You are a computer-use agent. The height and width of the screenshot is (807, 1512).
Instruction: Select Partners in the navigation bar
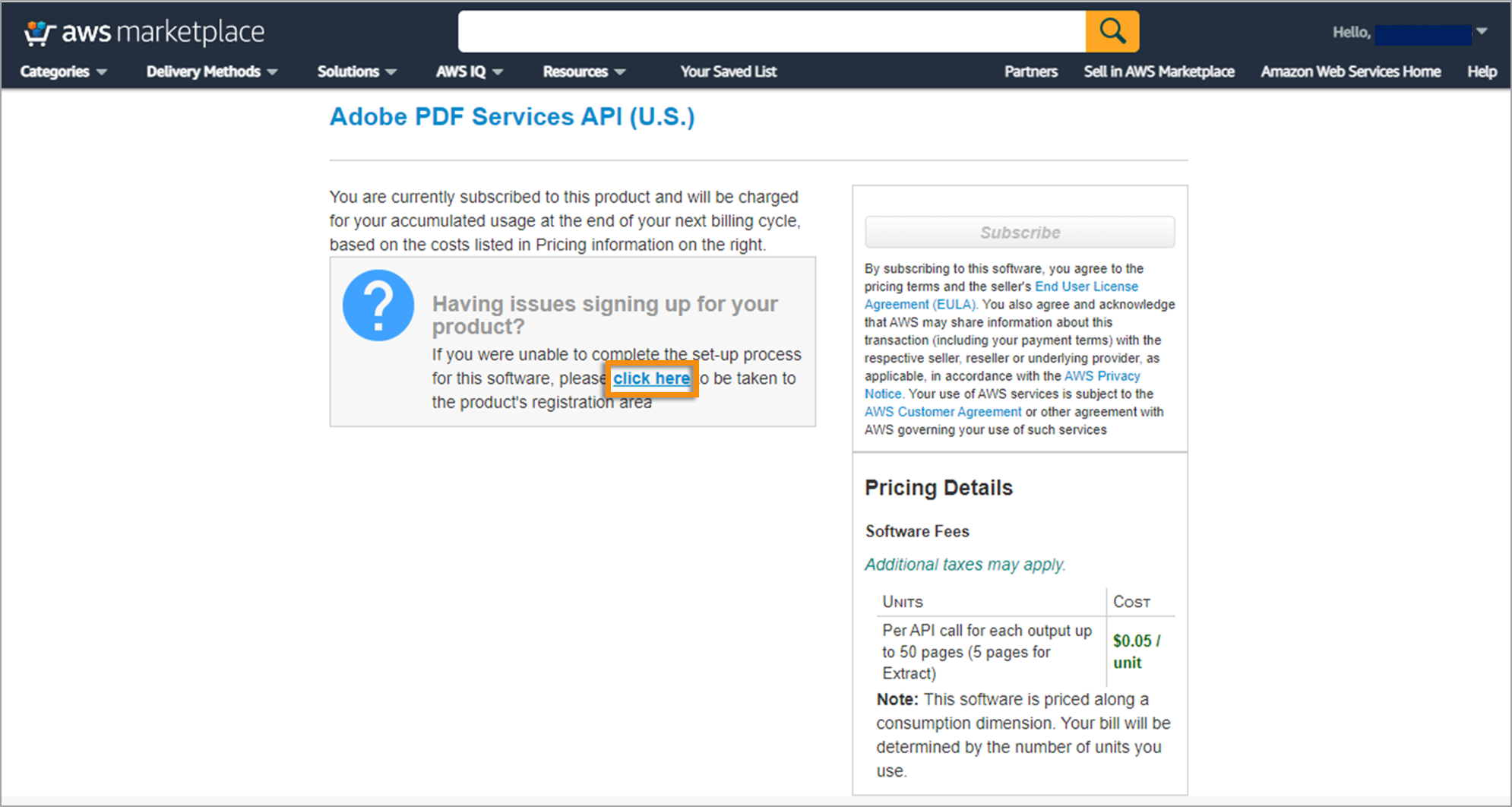1030,71
